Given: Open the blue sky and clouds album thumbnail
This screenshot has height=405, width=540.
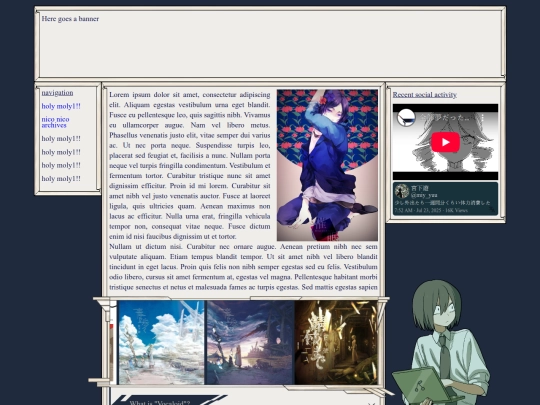Looking at the screenshot, I should (x=161, y=342).
